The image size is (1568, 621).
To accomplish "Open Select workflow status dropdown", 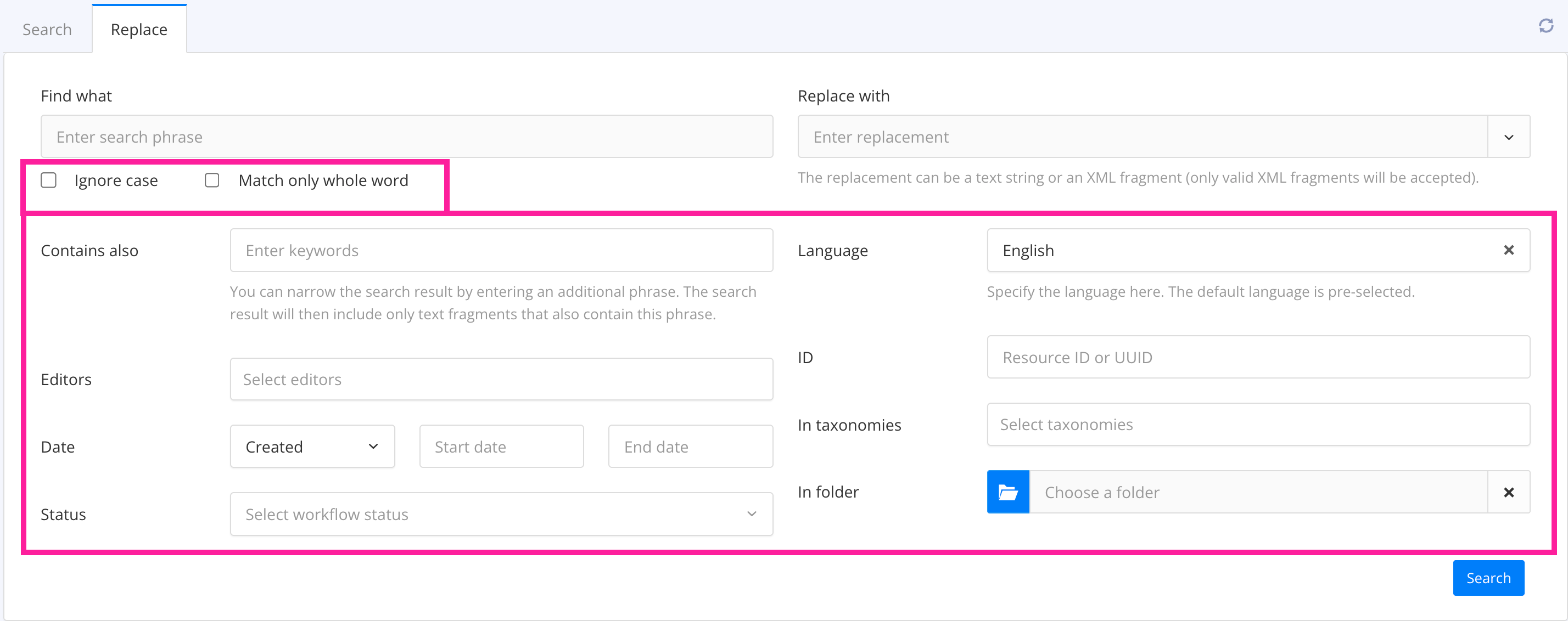I will [x=501, y=515].
